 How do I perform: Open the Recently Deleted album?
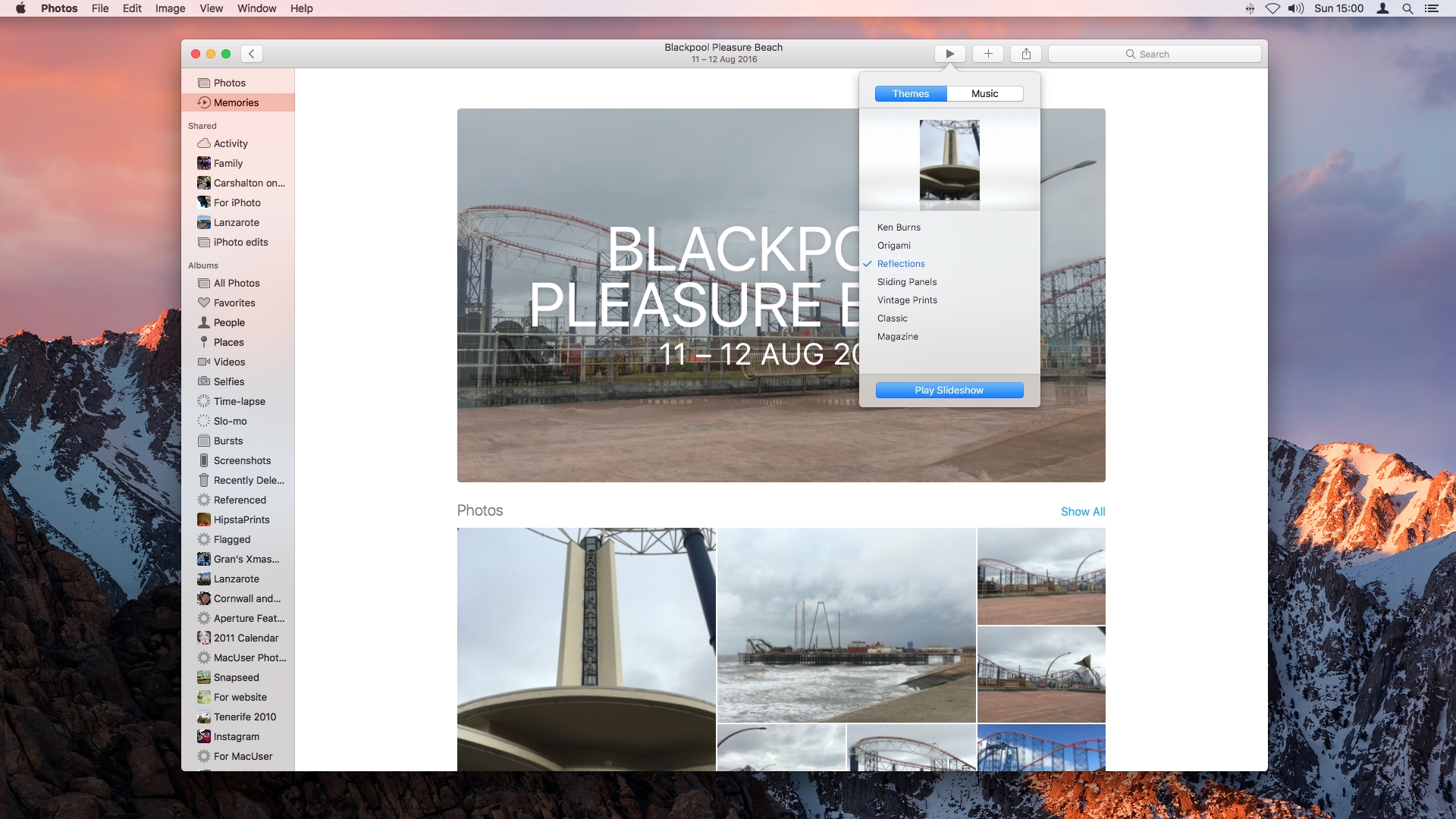(237, 480)
